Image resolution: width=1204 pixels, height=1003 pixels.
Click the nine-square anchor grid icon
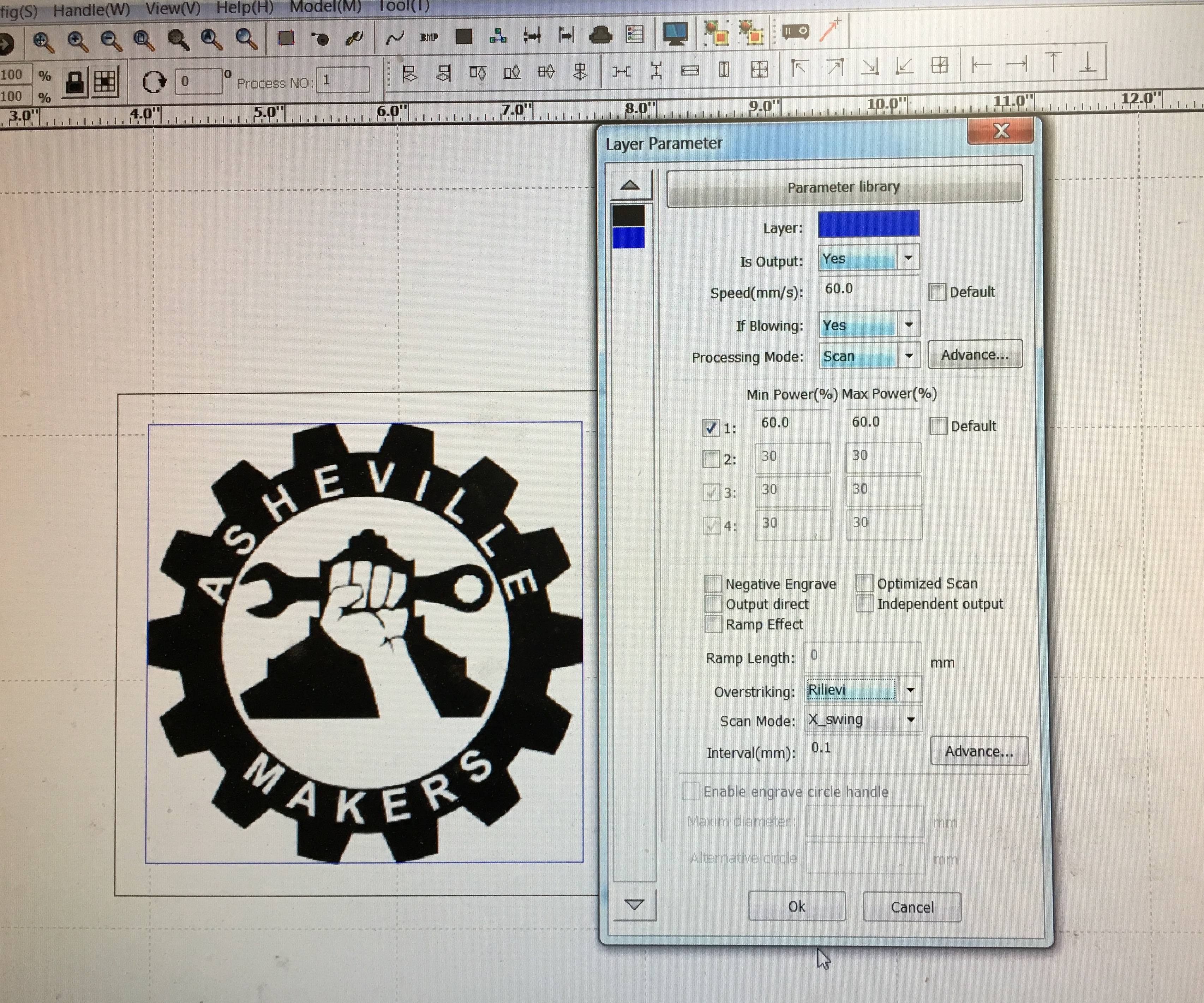pos(105,82)
